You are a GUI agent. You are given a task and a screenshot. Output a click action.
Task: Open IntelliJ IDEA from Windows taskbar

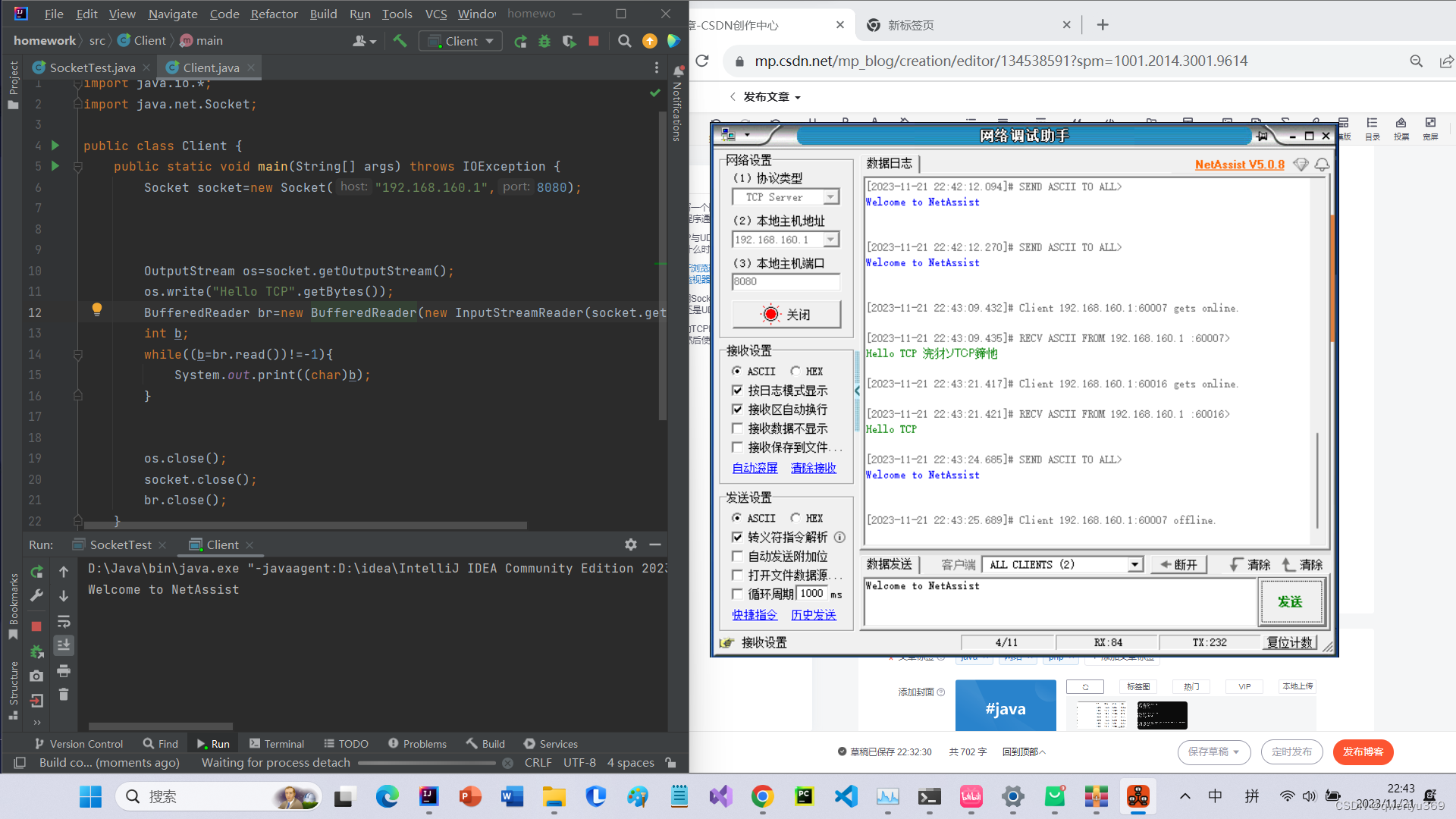tap(428, 796)
